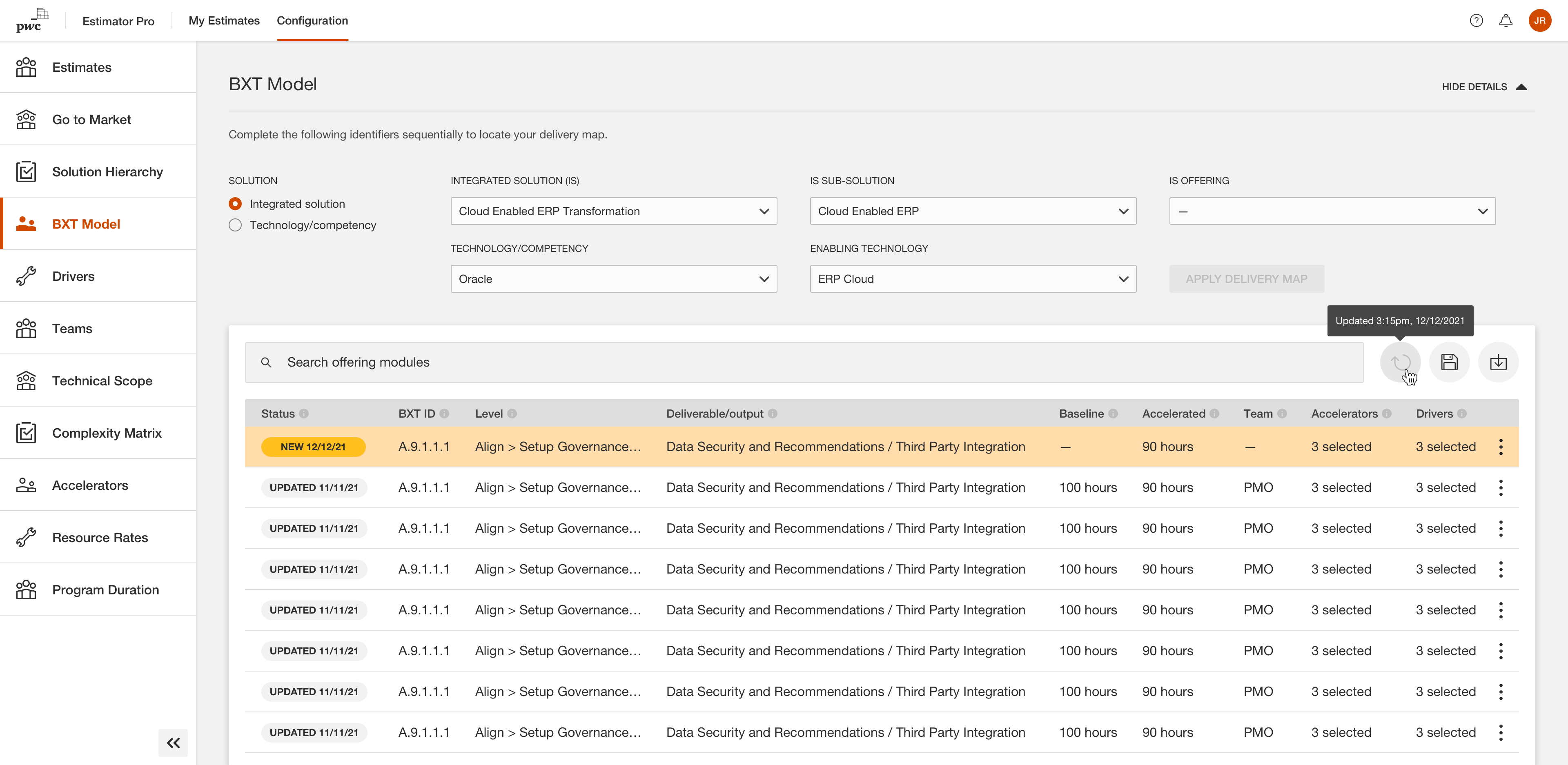Click Align > Setup Governance in NEW row

(558, 447)
